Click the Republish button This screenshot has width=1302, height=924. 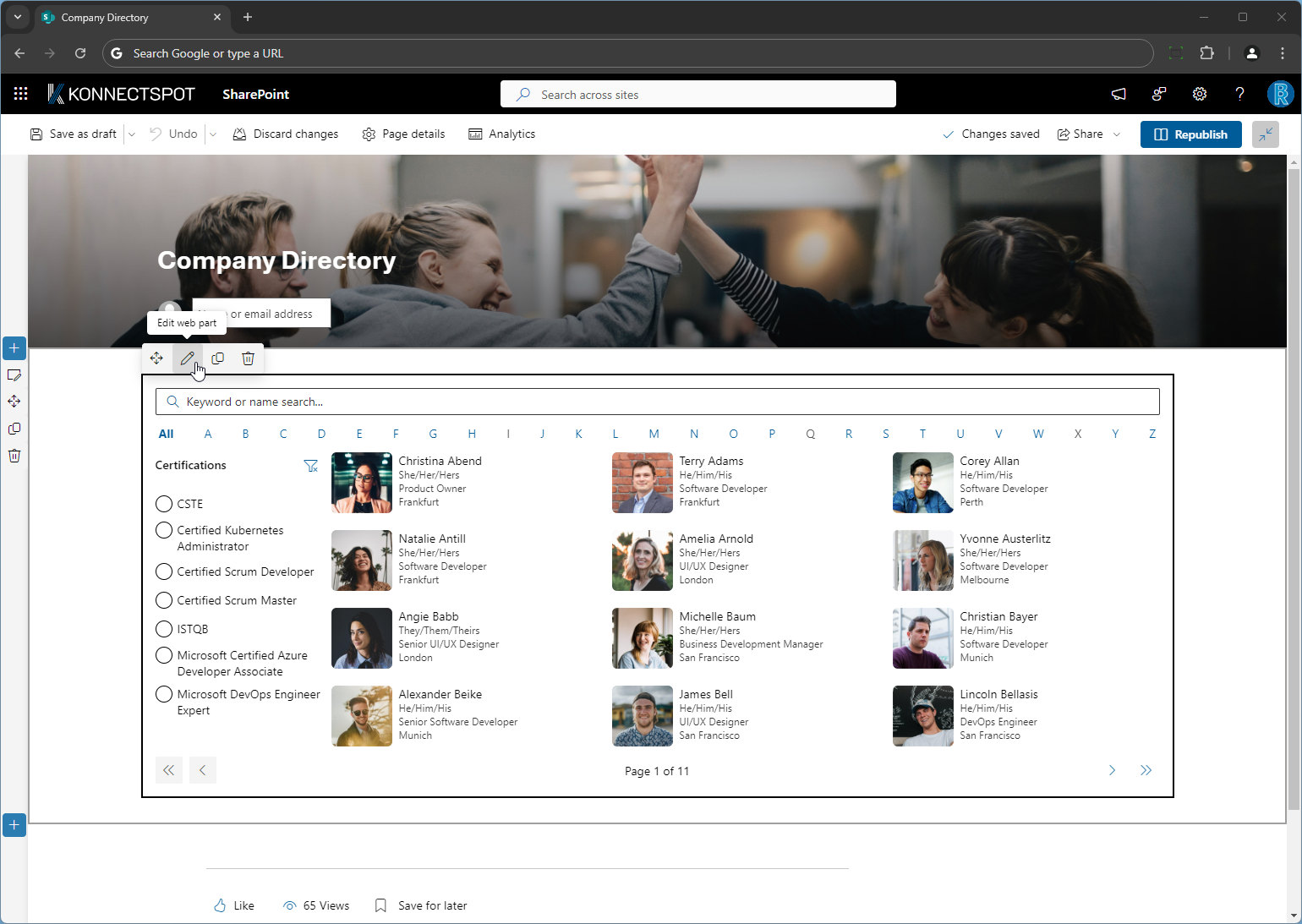[1190, 134]
